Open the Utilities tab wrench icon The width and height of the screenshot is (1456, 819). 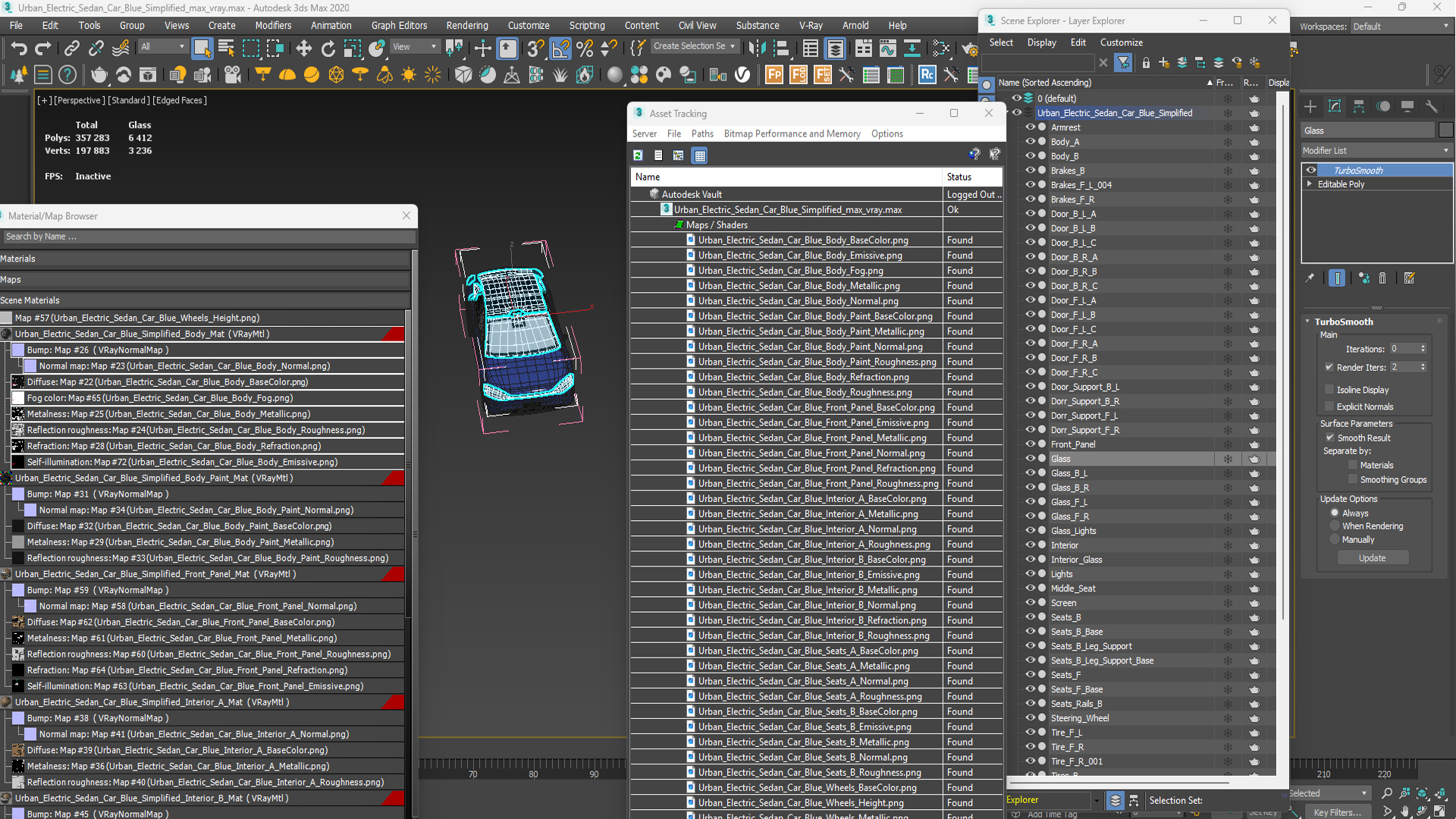[1432, 106]
